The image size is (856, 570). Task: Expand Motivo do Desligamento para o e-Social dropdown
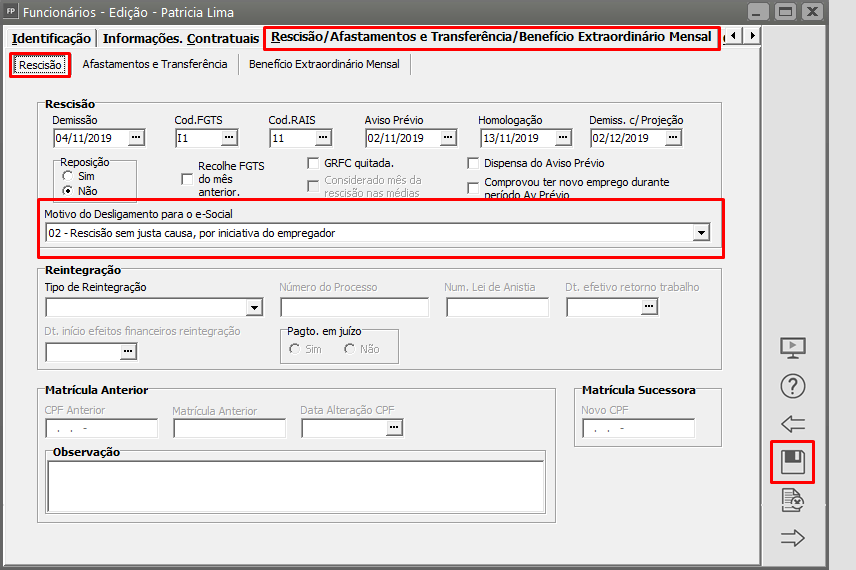(x=701, y=233)
